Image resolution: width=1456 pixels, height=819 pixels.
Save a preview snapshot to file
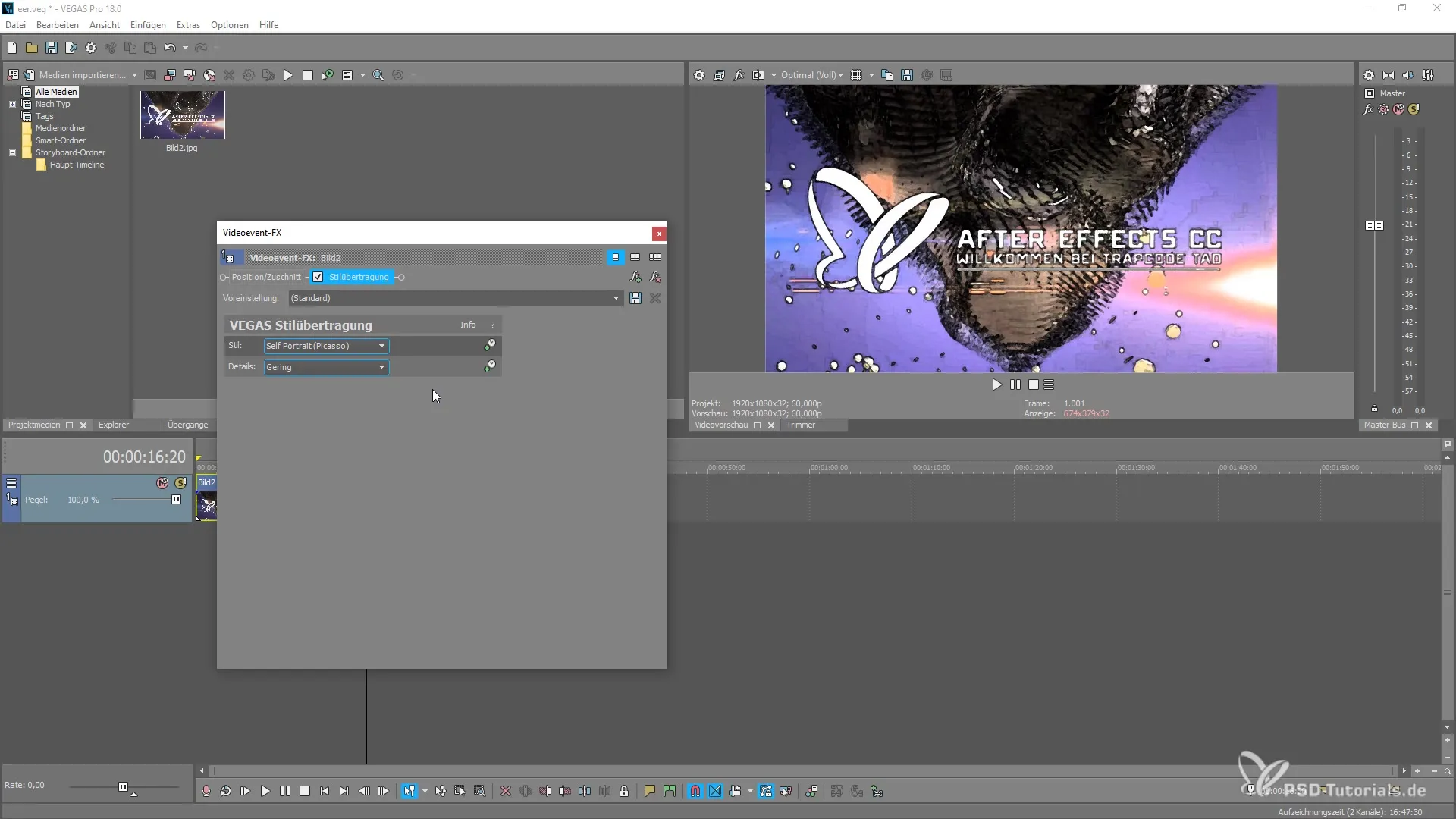point(907,75)
